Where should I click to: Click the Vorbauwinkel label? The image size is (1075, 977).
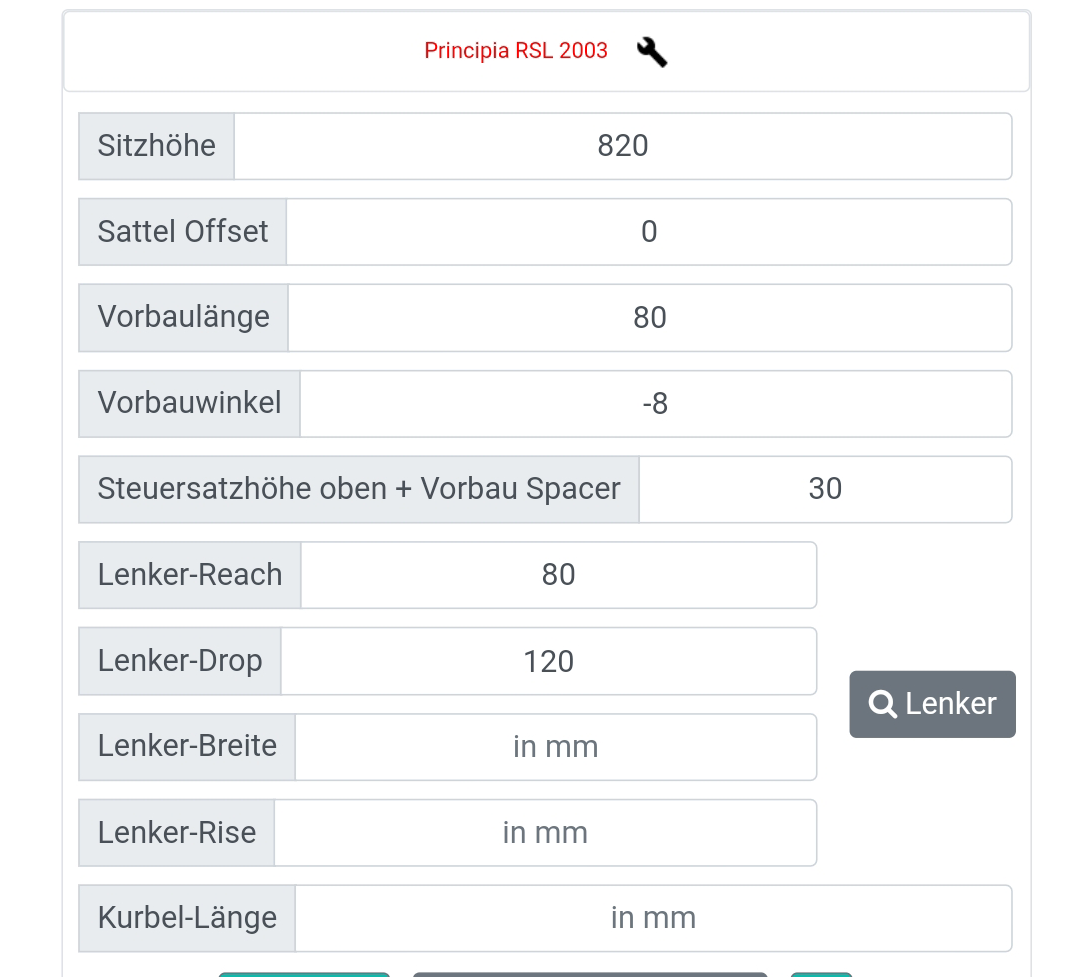click(190, 404)
